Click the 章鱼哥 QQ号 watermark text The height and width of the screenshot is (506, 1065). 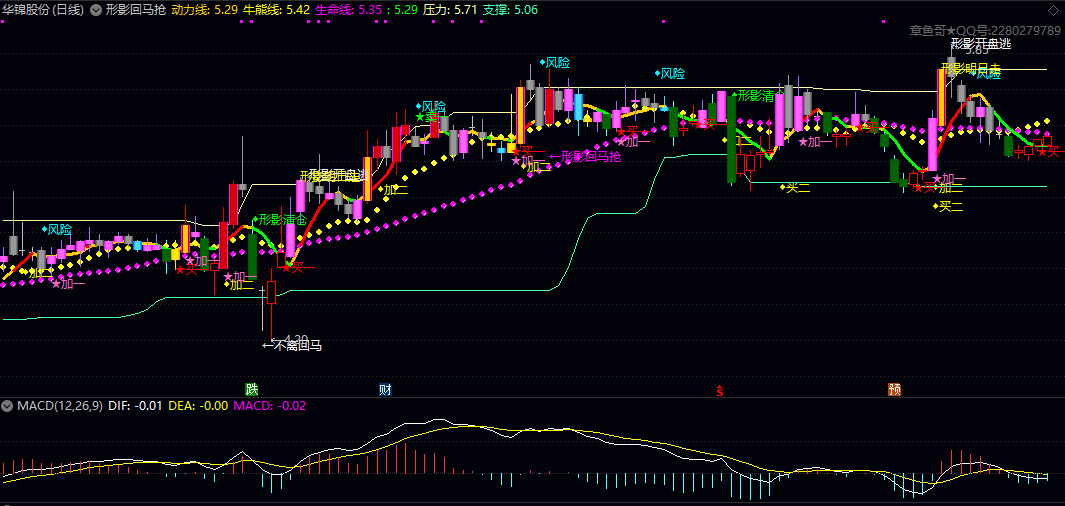pyautogui.click(x=985, y=30)
